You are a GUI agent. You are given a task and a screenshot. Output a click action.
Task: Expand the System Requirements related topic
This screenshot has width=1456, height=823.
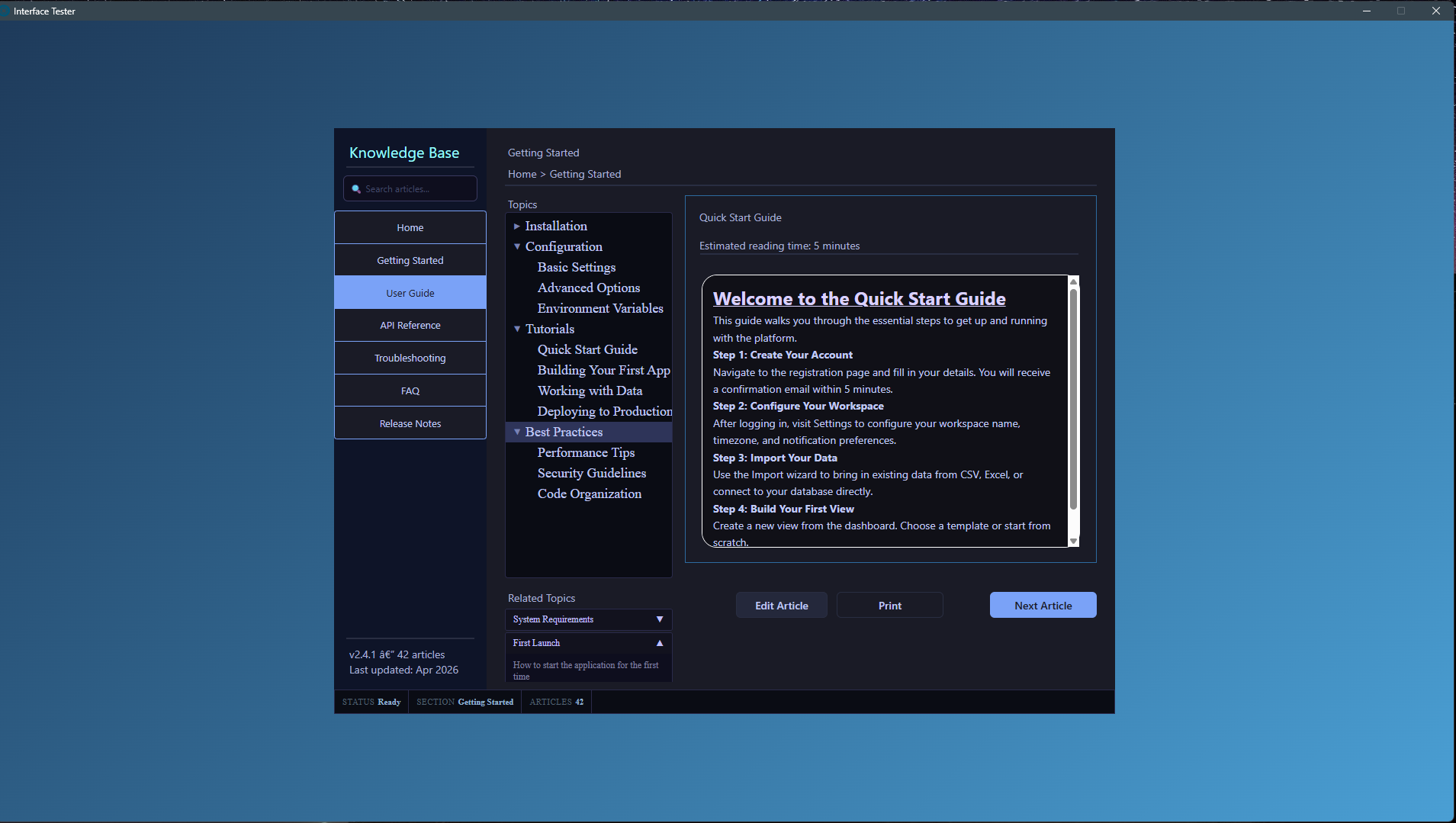pos(588,619)
